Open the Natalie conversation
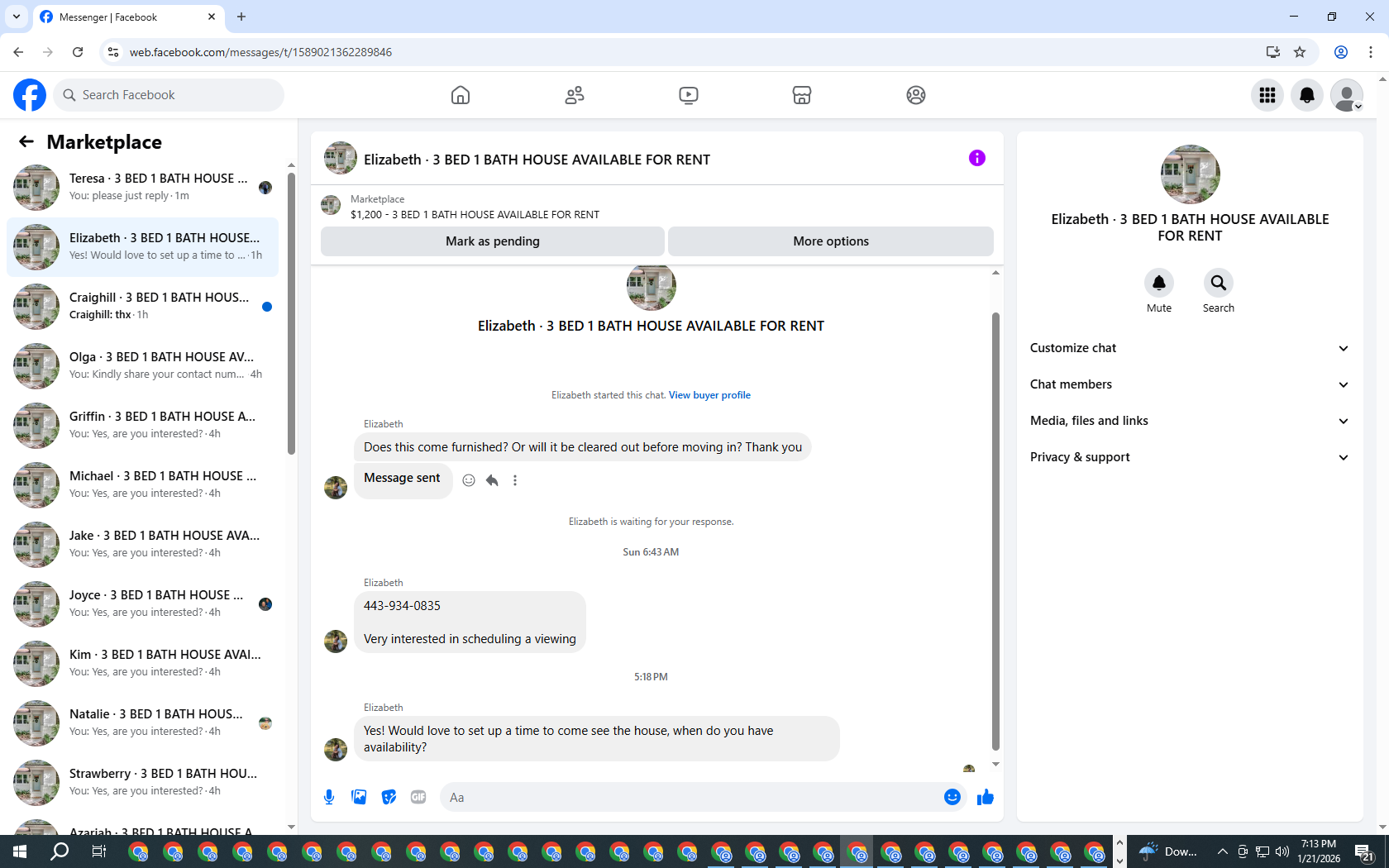The image size is (1389, 868). point(142,723)
